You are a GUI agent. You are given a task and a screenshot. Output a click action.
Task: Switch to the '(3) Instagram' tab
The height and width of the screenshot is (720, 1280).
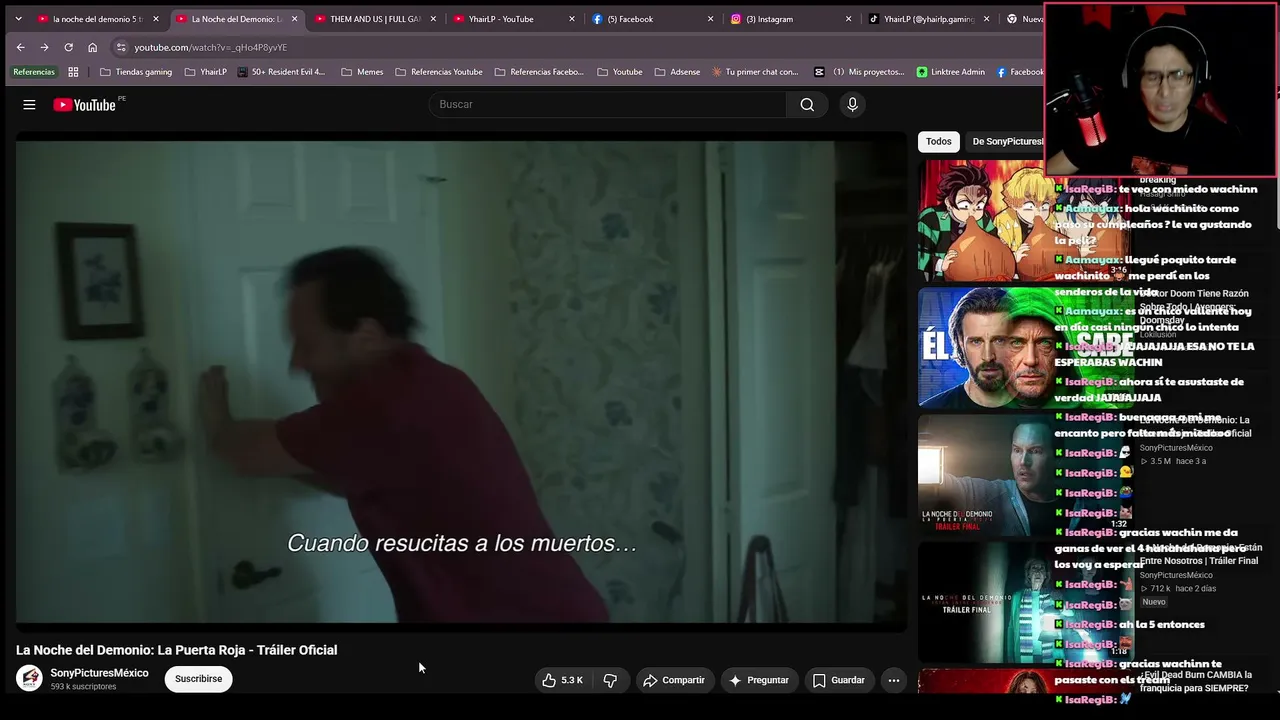(790, 19)
